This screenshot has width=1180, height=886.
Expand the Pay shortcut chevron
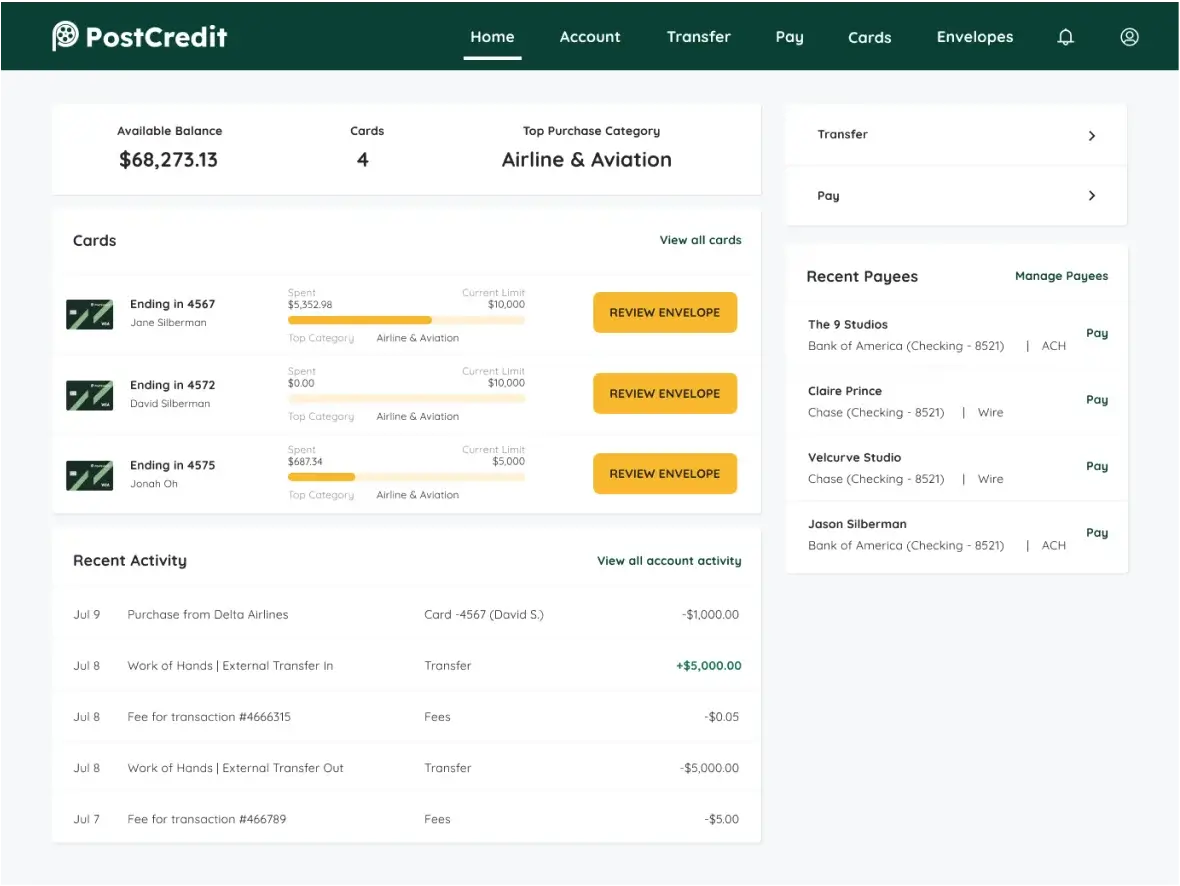coord(1091,196)
